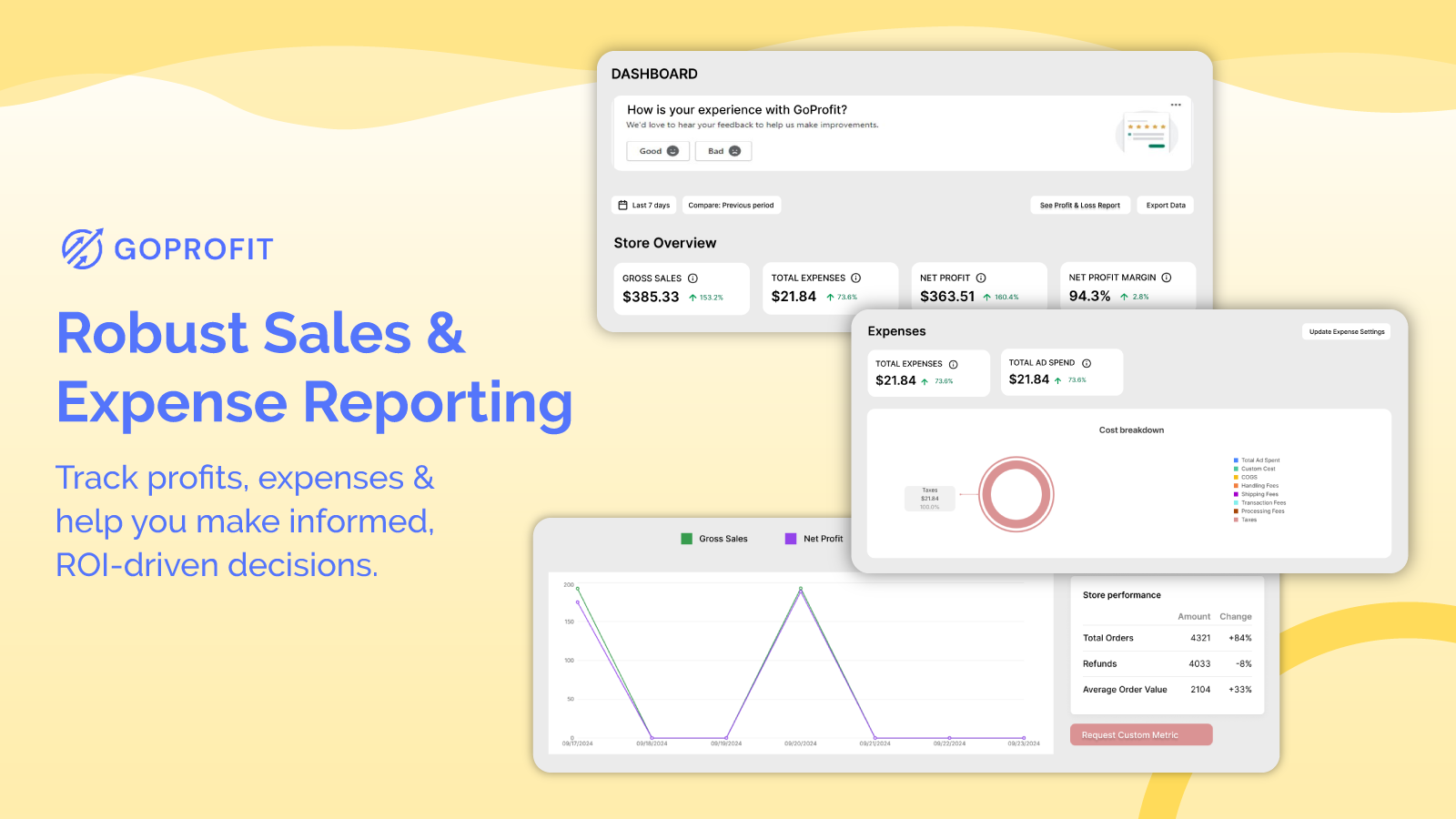The width and height of the screenshot is (1456, 819).
Task: Click the smiley face icon on Good button
Action: point(672,151)
